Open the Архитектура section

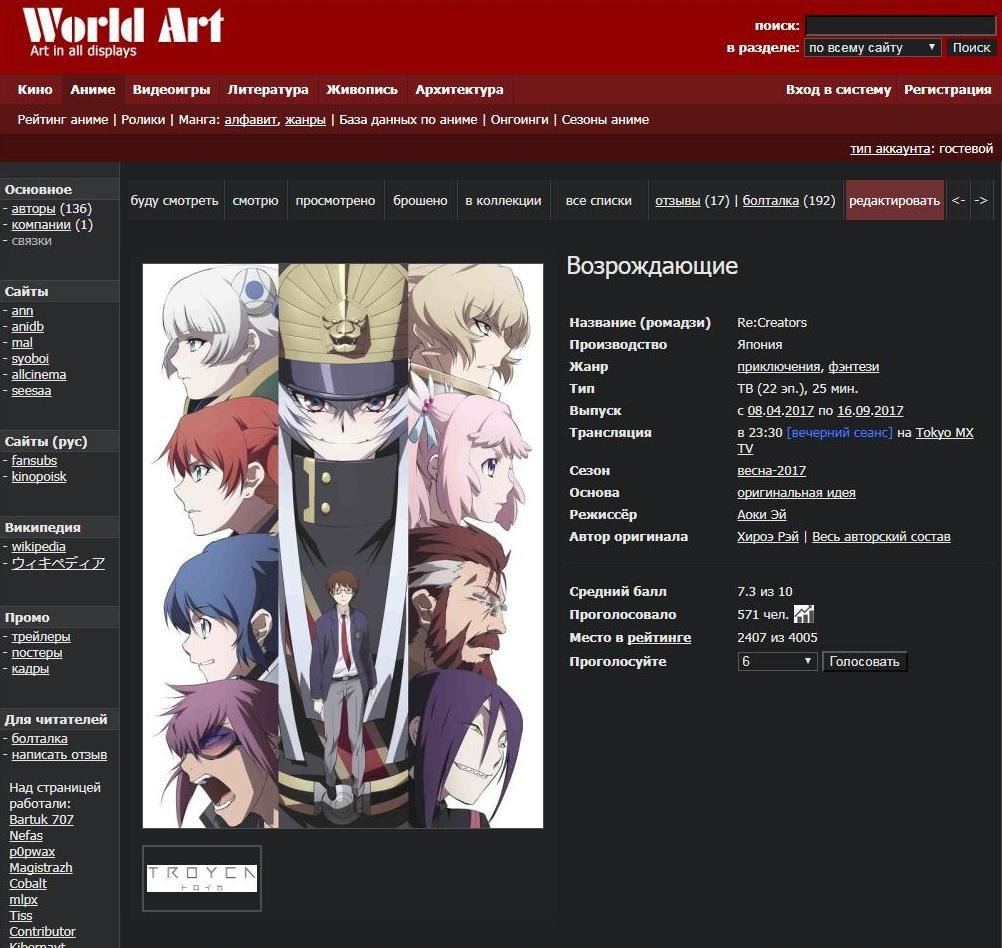pos(459,89)
